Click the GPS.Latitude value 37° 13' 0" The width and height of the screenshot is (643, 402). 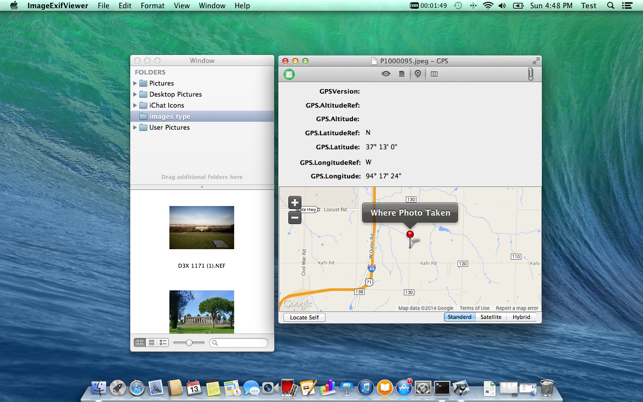pyautogui.click(x=381, y=147)
